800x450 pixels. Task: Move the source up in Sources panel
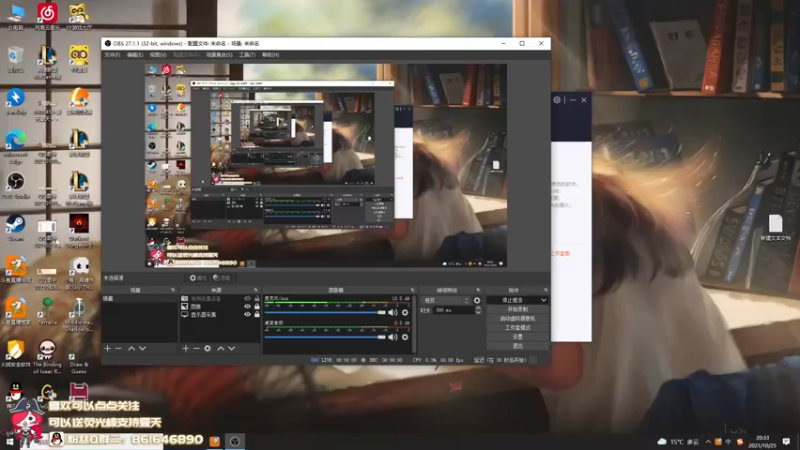(x=221, y=348)
